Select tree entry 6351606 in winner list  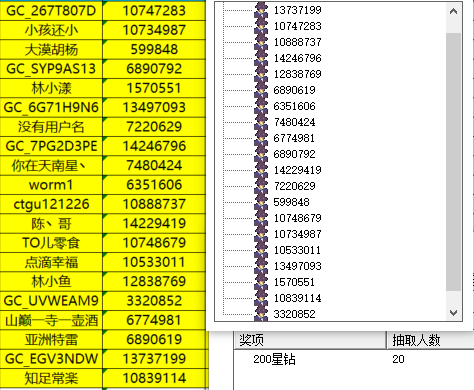pyautogui.click(x=294, y=106)
